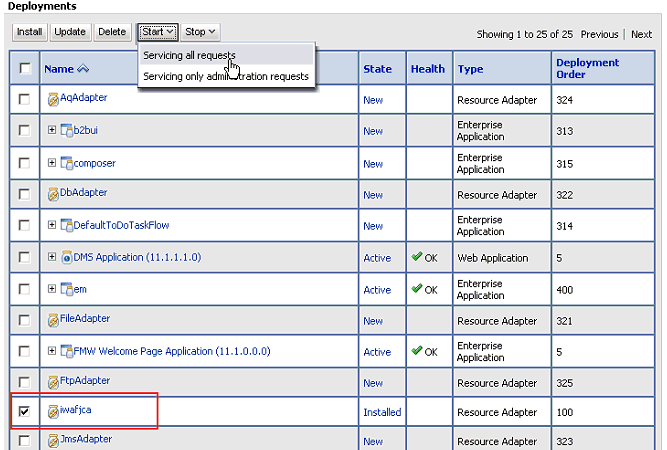Expand the b2bui deployment tree node
This screenshot has width=667, height=450.
(x=51, y=129)
